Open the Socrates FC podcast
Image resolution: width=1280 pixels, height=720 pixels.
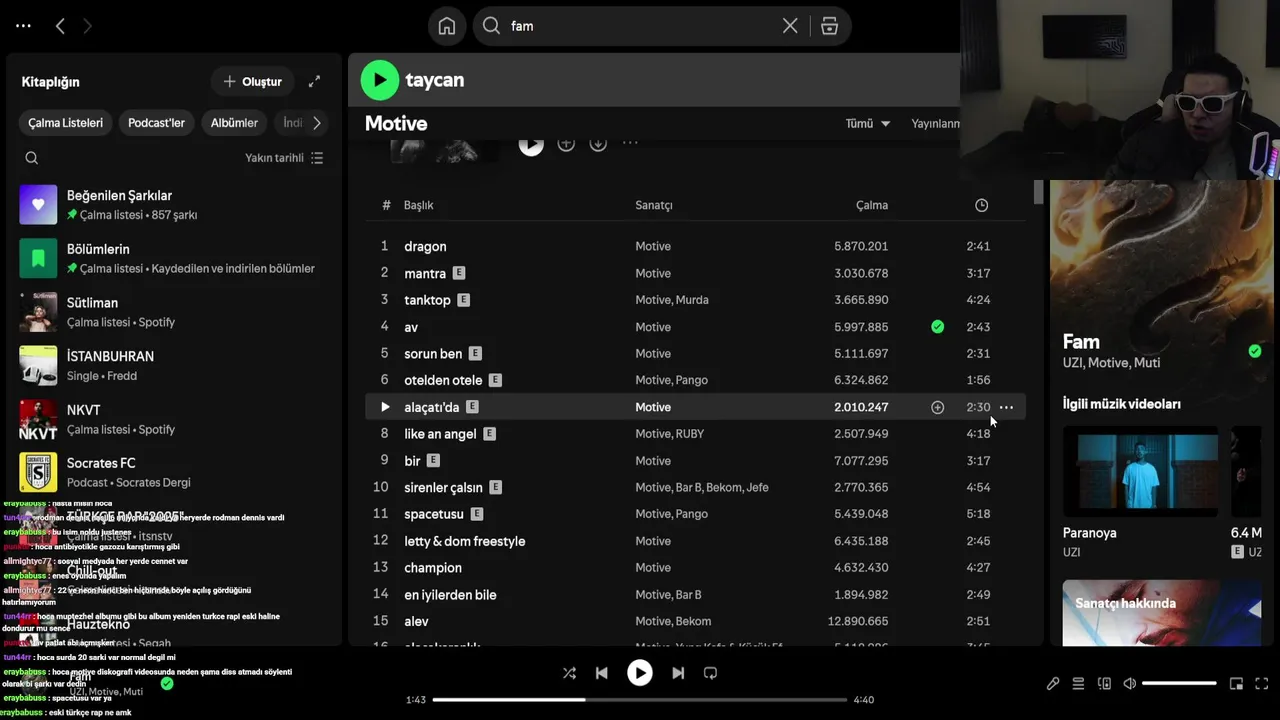coord(174,472)
